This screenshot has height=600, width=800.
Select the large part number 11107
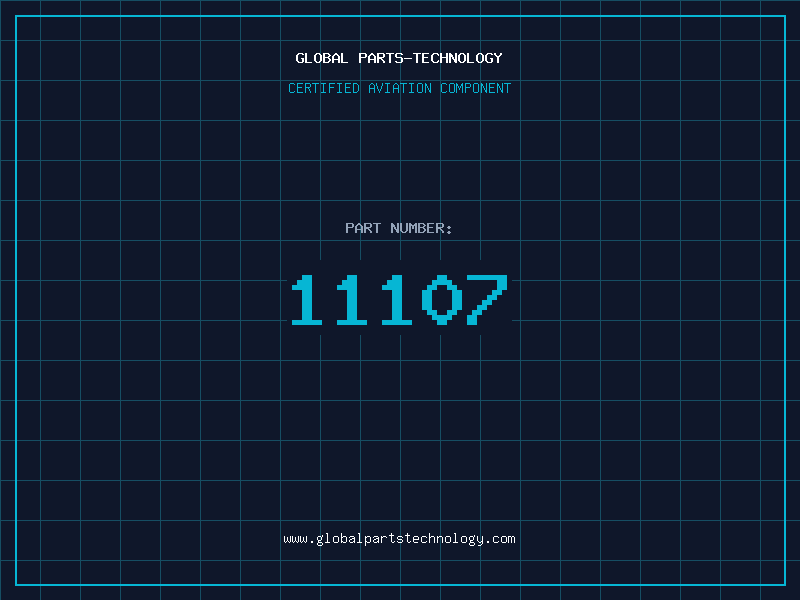[399, 300]
